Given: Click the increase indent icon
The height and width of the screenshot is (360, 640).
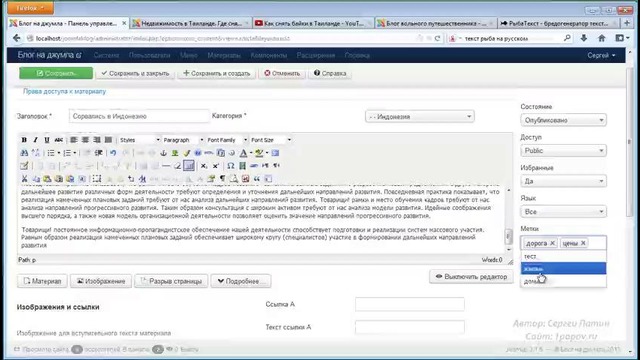Looking at the screenshot, I should 99,153.
